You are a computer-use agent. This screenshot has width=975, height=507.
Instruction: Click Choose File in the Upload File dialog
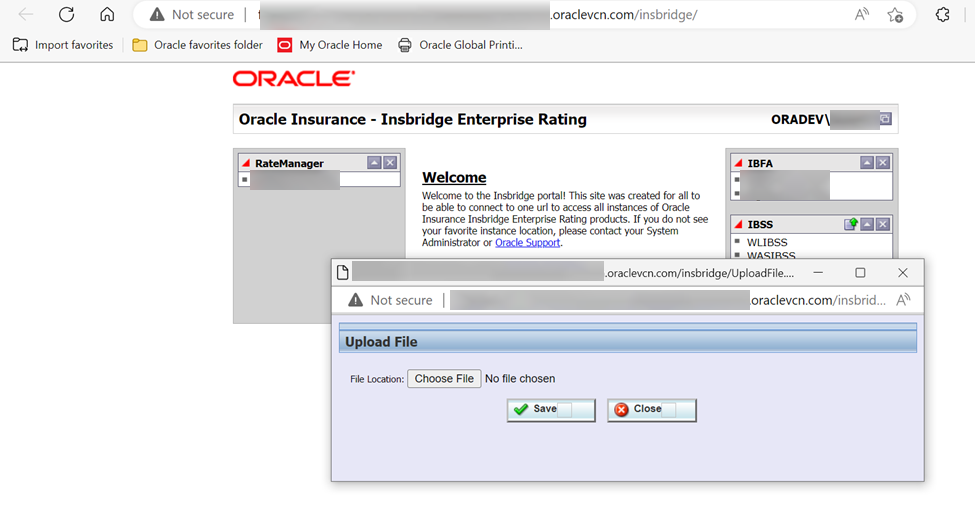pos(444,378)
